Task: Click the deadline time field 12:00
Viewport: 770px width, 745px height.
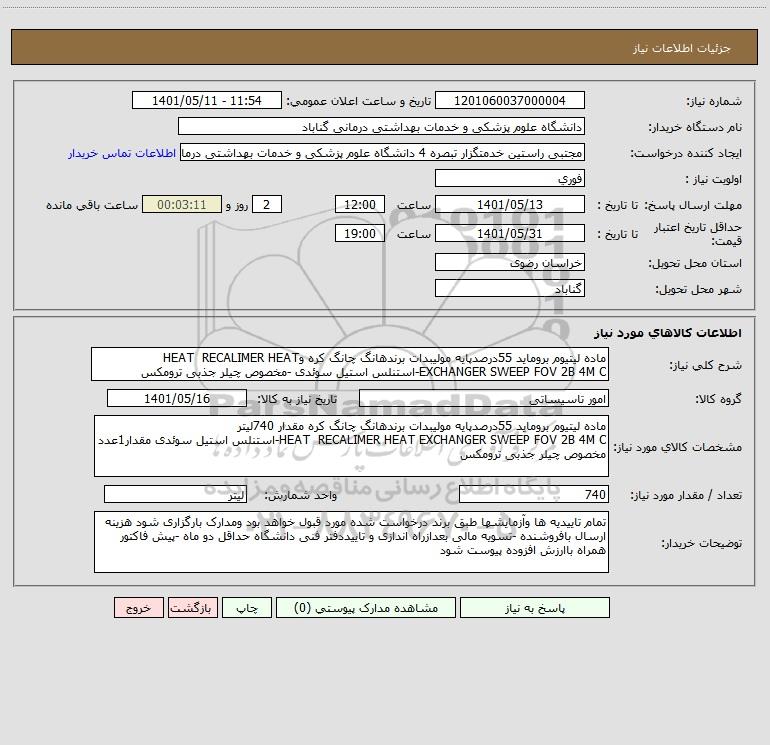Action: [x=359, y=204]
